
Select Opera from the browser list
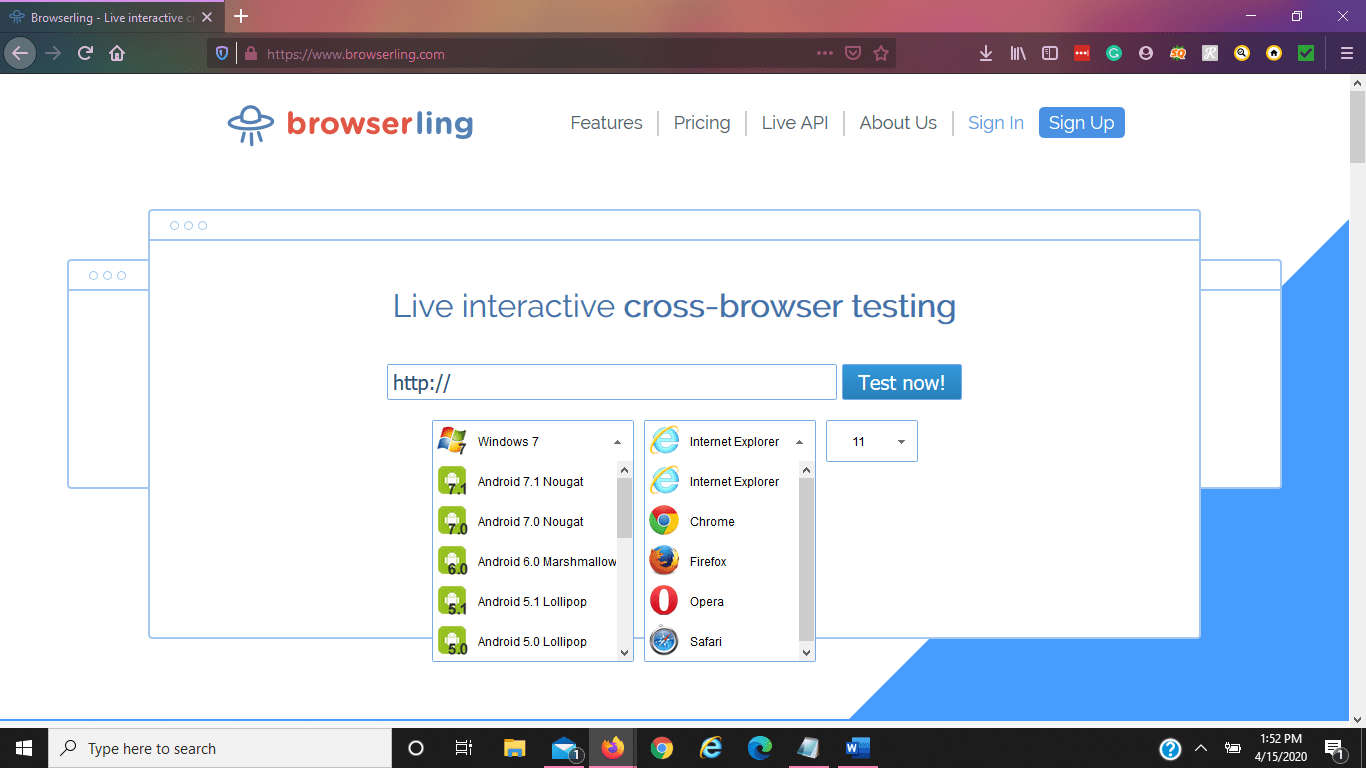tap(705, 601)
